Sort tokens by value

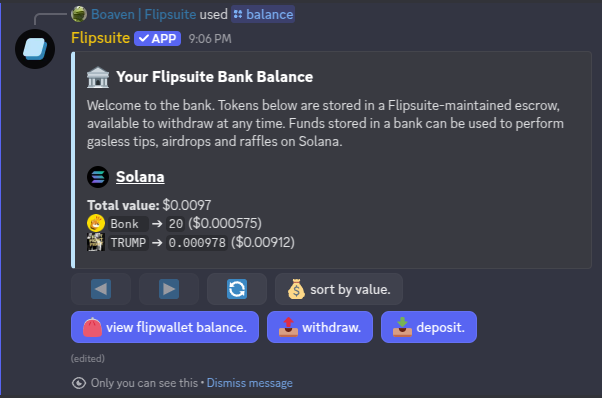[x=339, y=289]
